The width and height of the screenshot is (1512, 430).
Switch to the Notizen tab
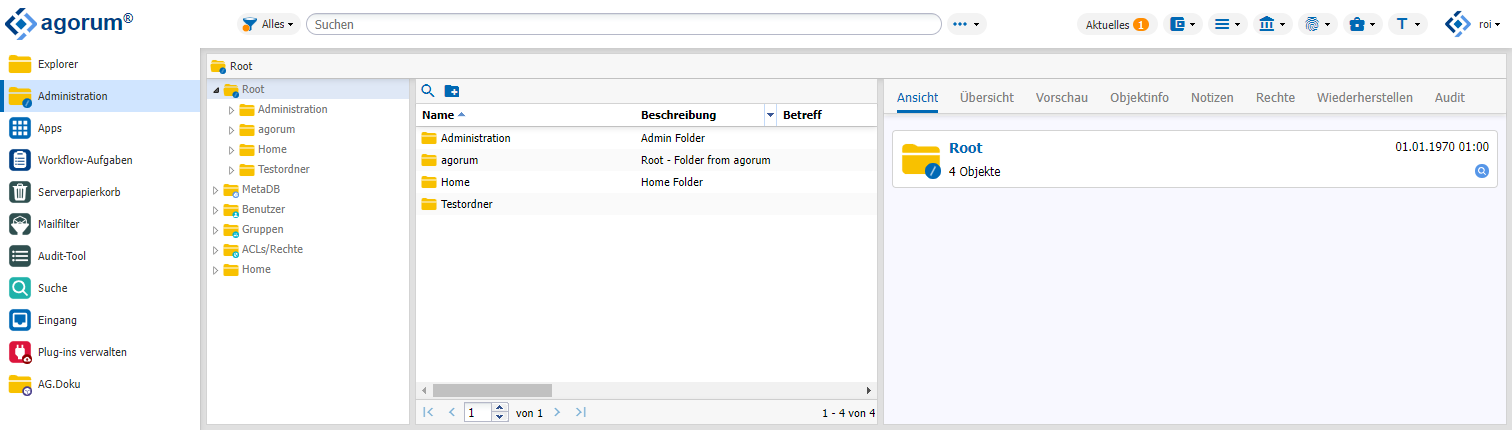coord(1212,97)
